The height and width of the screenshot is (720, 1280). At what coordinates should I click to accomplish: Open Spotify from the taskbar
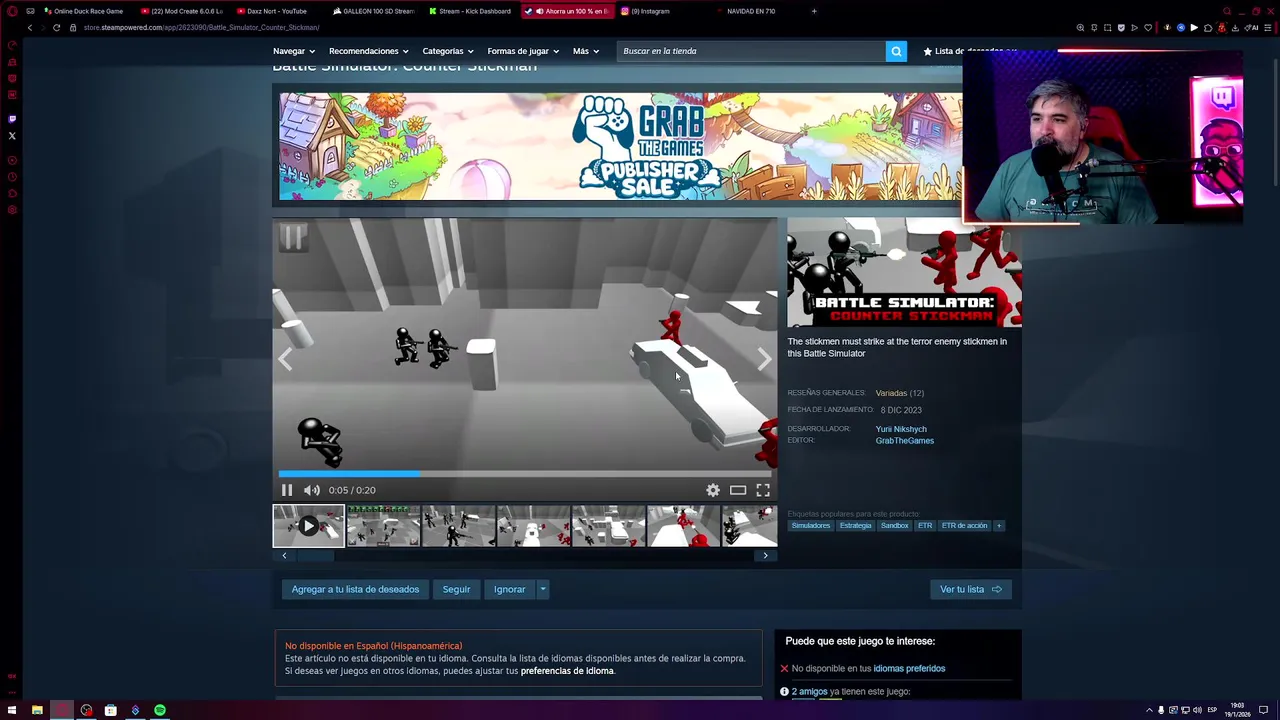(160, 710)
